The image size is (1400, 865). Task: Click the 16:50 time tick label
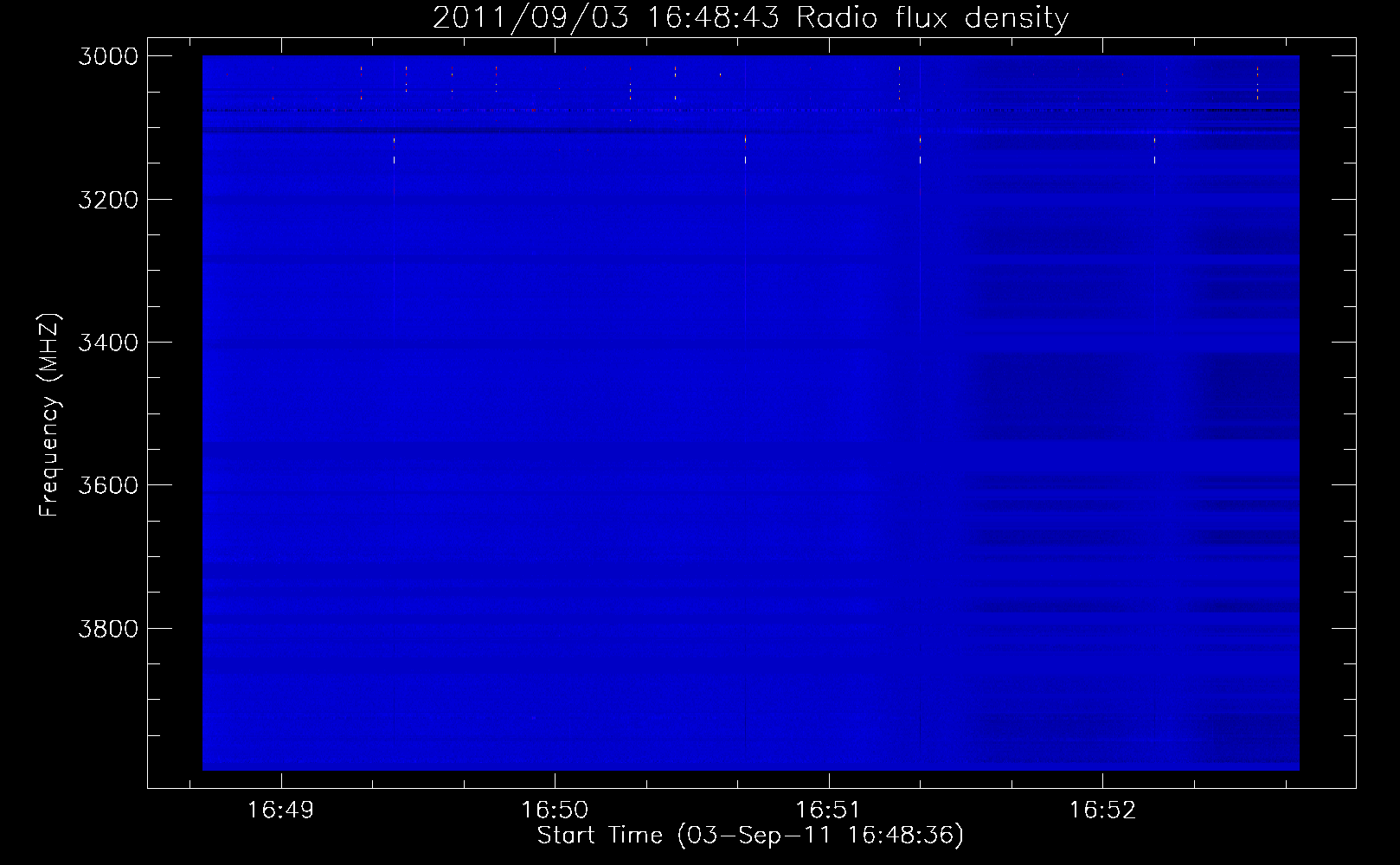point(555,811)
